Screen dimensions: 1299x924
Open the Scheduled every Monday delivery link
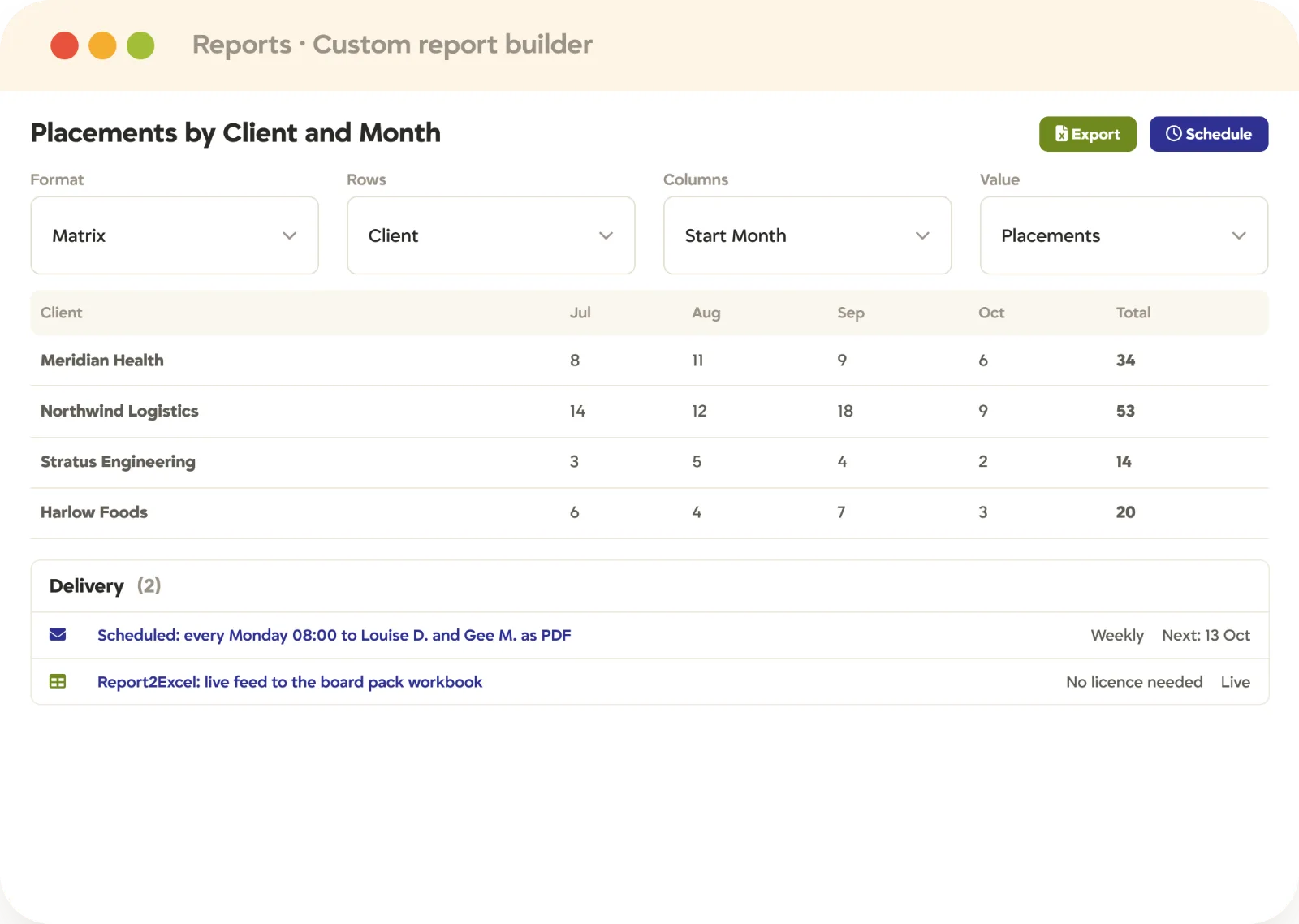(x=334, y=635)
